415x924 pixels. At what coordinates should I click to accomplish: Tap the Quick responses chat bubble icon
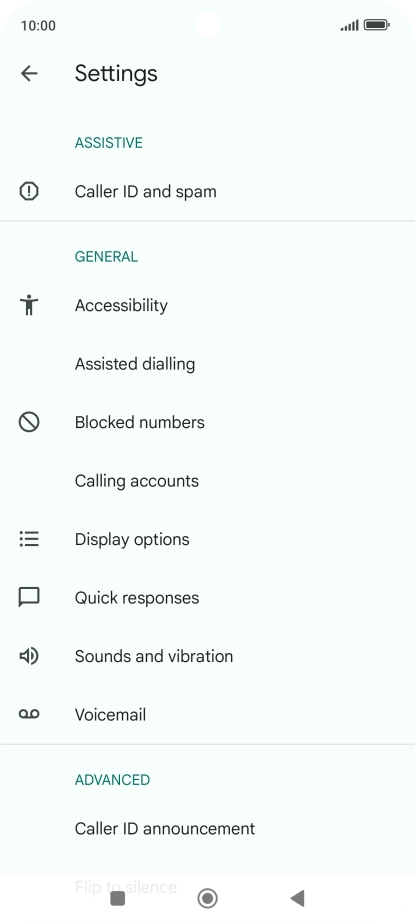coord(29,598)
